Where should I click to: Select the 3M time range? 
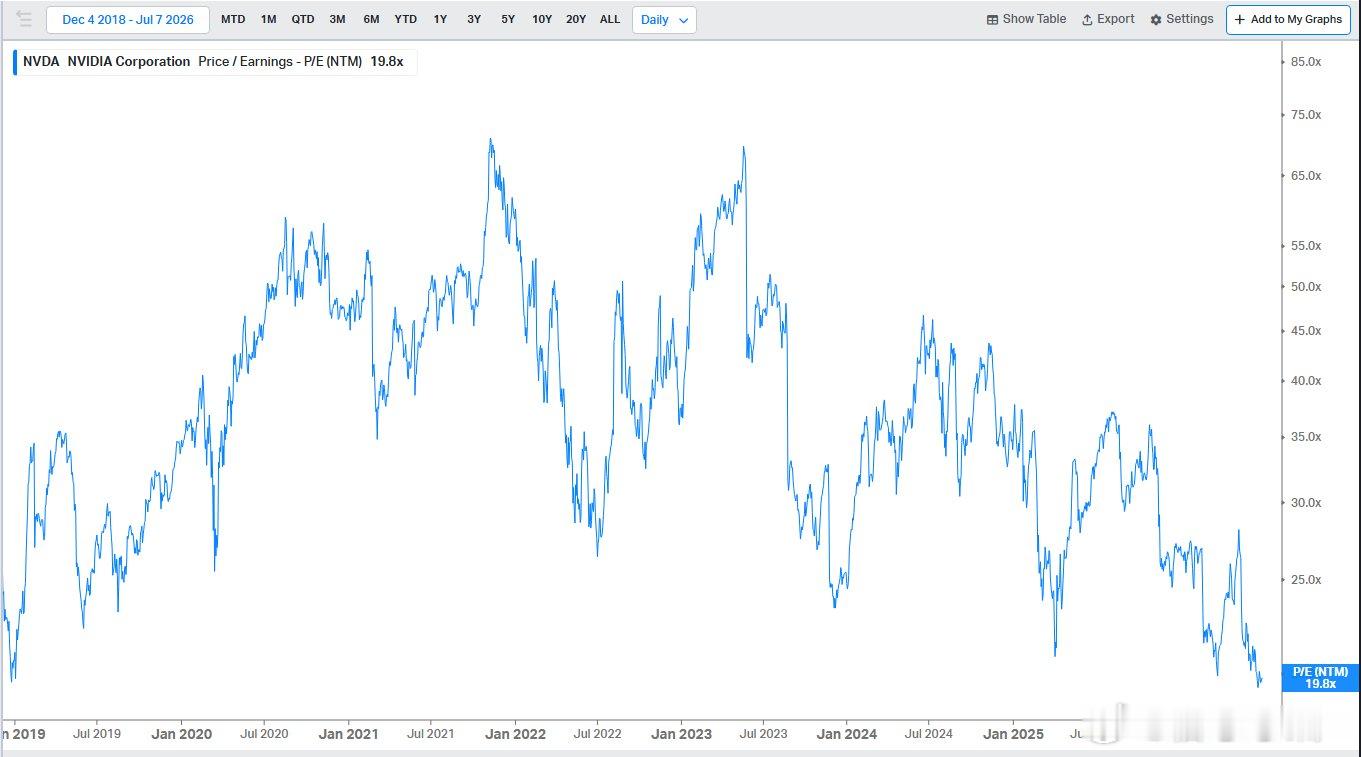pyautogui.click(x=337, y=20)
